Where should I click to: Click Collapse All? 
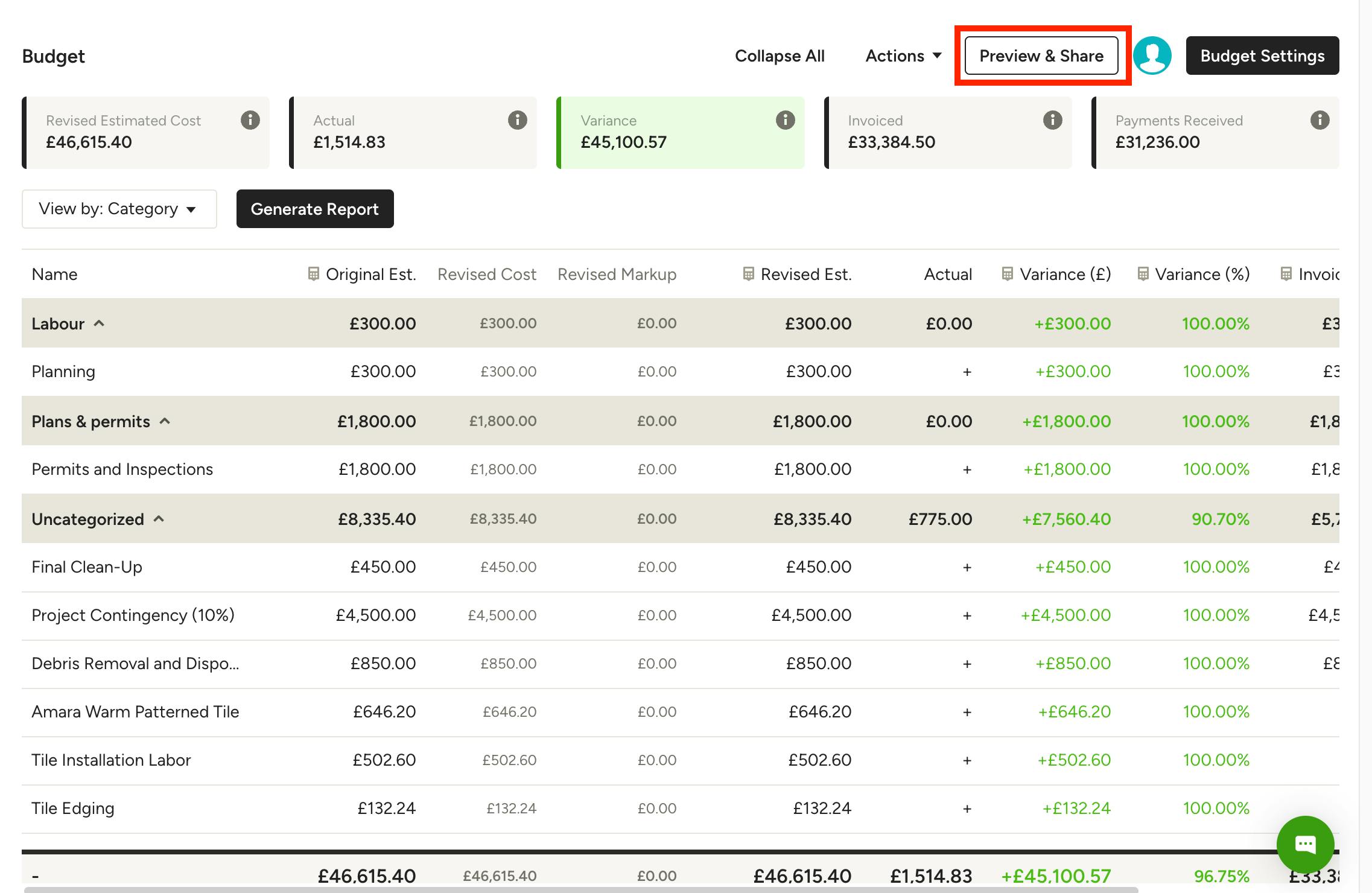780,56
